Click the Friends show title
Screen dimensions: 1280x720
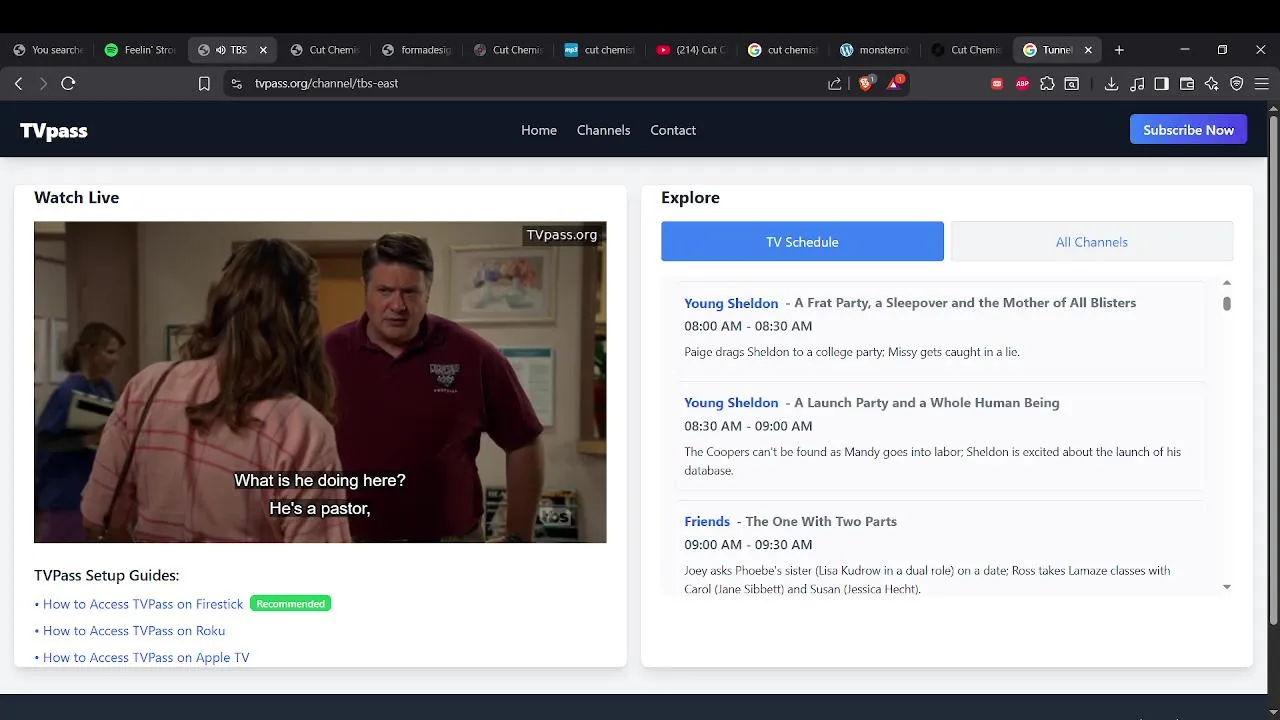point(707,522)
